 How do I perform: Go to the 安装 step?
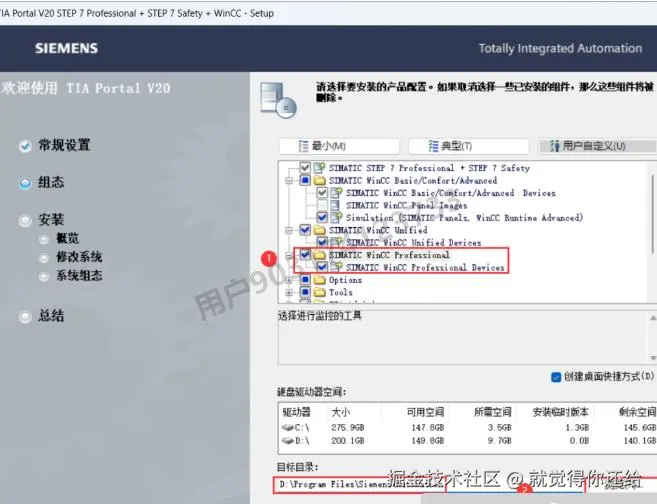pyautogui.click(x=42, y=220)
